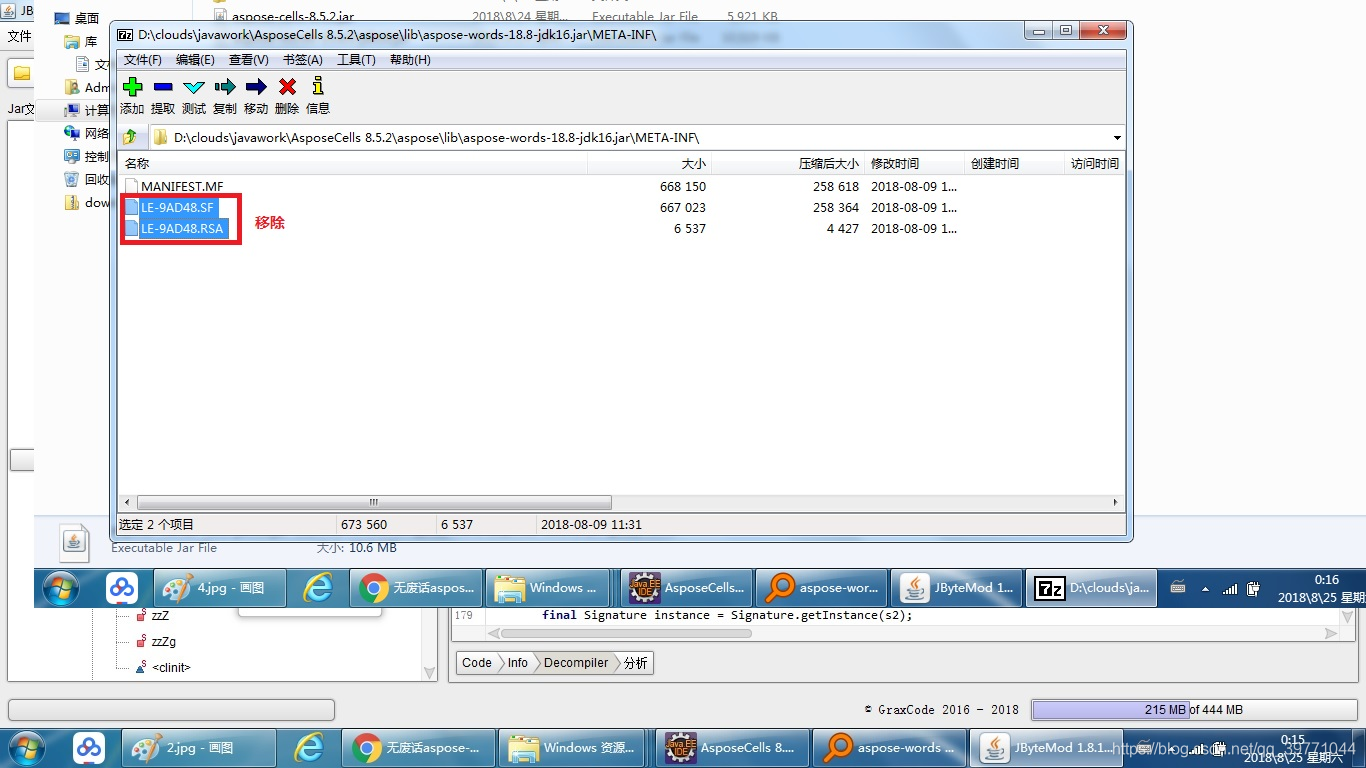This screenshot has width=1366, height=768.
Task: Switch to the Code tab in JByteMod
Action: [x=477, y=663]
